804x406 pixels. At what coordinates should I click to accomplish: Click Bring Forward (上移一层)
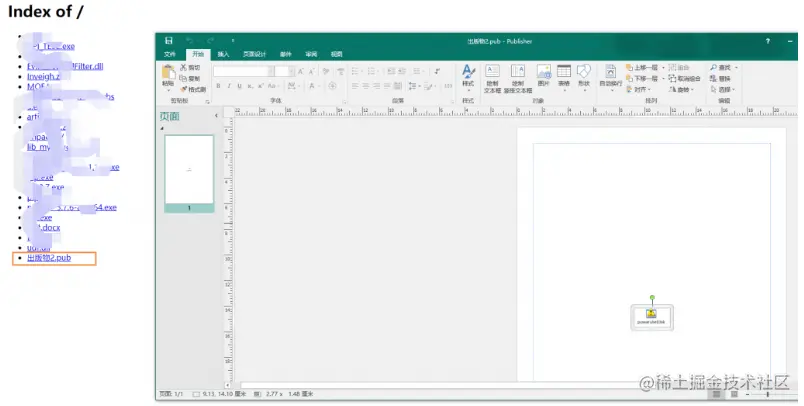[x=642, y=68]
